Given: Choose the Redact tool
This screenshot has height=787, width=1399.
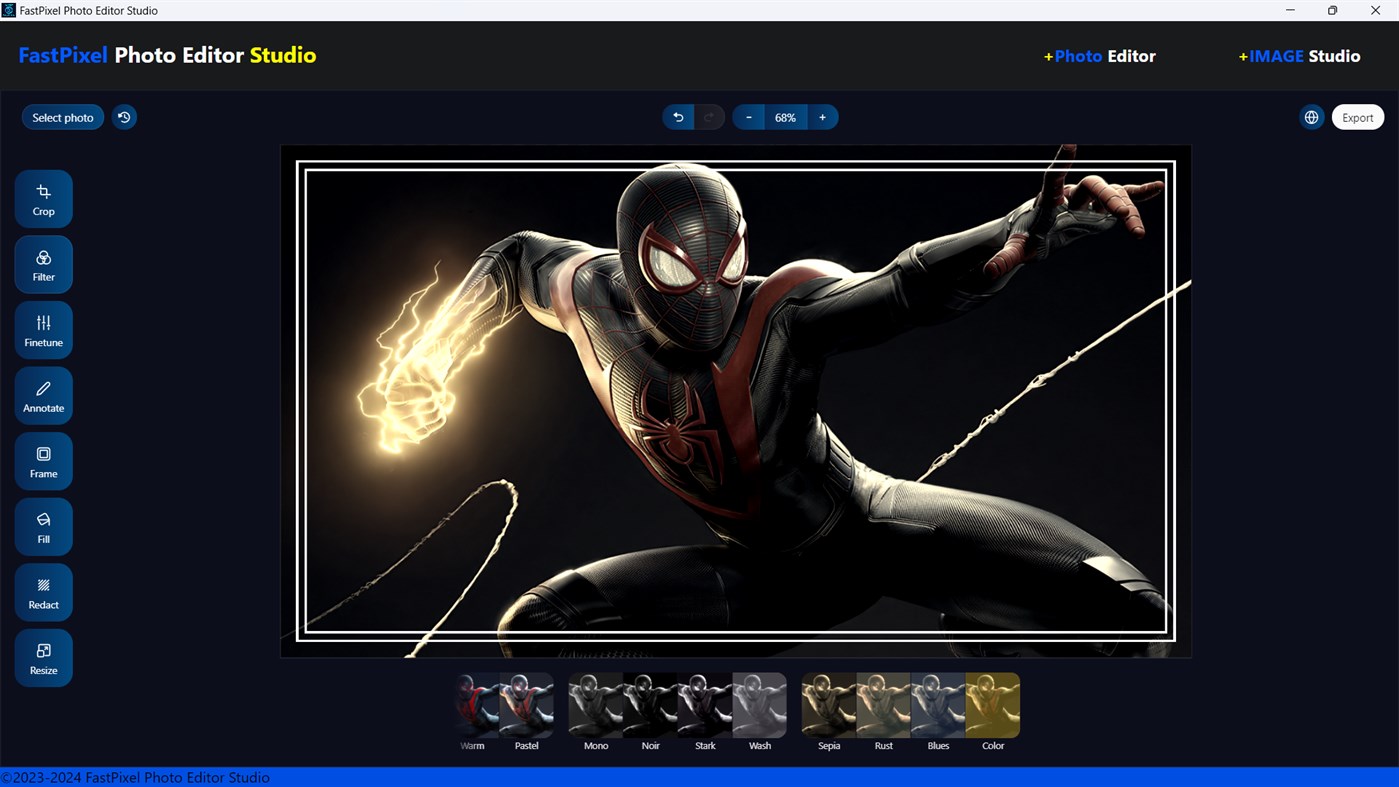Looking at the screenshot, I should (x=43, y=592).
